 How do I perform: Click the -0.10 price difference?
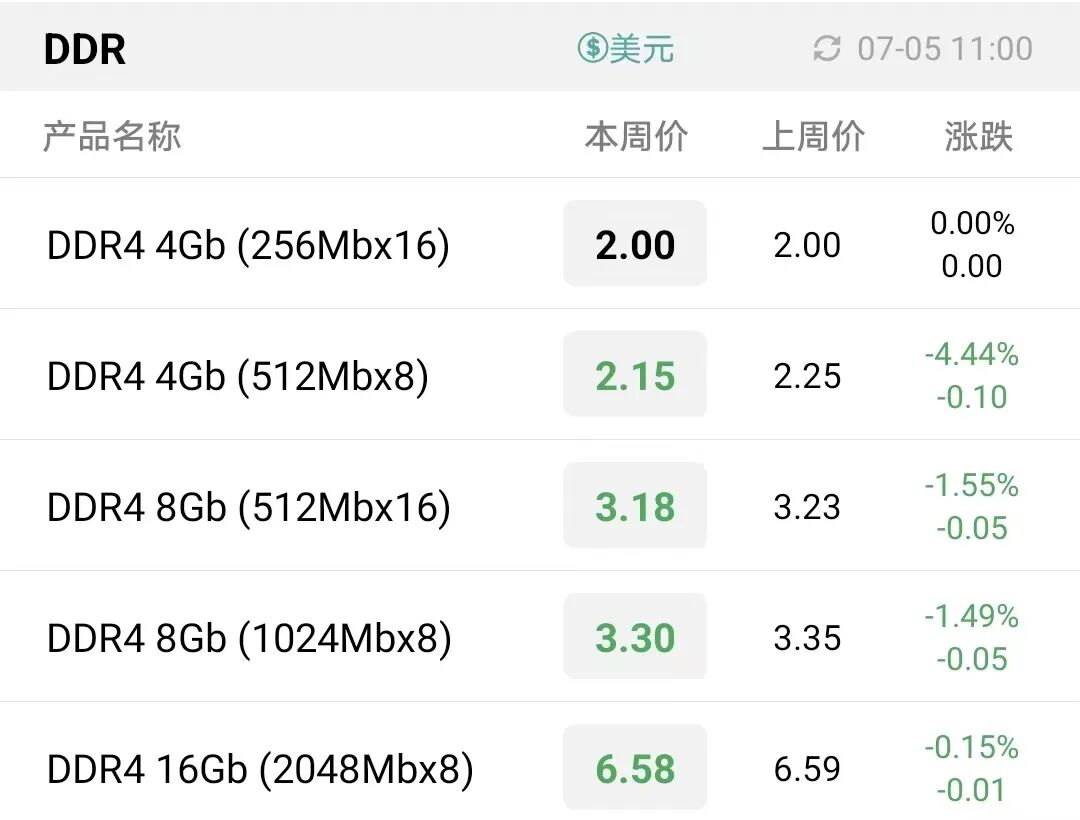click(972, 397)
